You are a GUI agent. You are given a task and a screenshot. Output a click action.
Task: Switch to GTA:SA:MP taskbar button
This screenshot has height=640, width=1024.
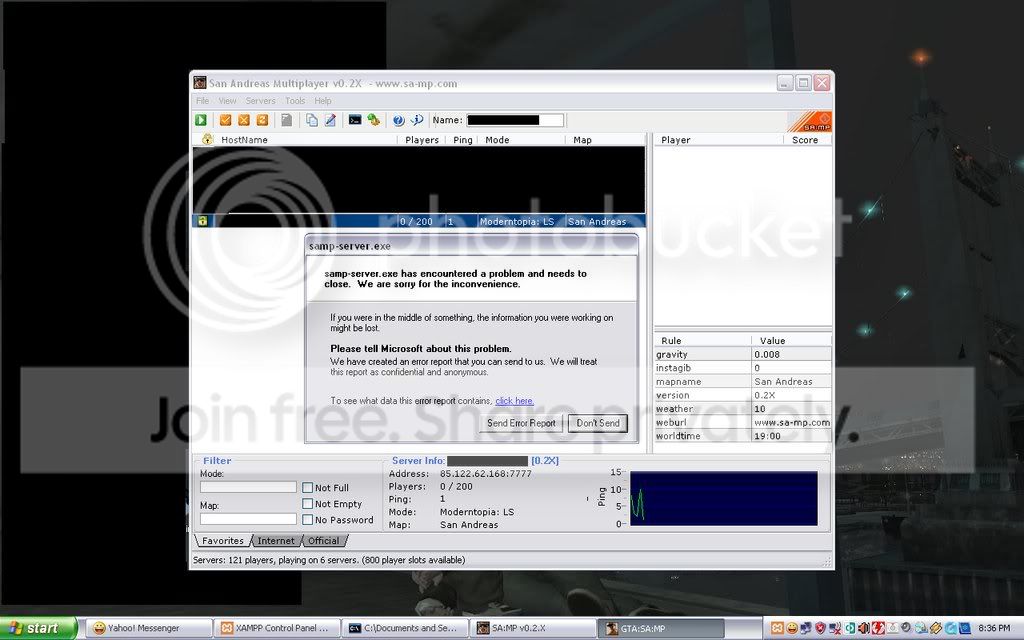coord(662,628)
